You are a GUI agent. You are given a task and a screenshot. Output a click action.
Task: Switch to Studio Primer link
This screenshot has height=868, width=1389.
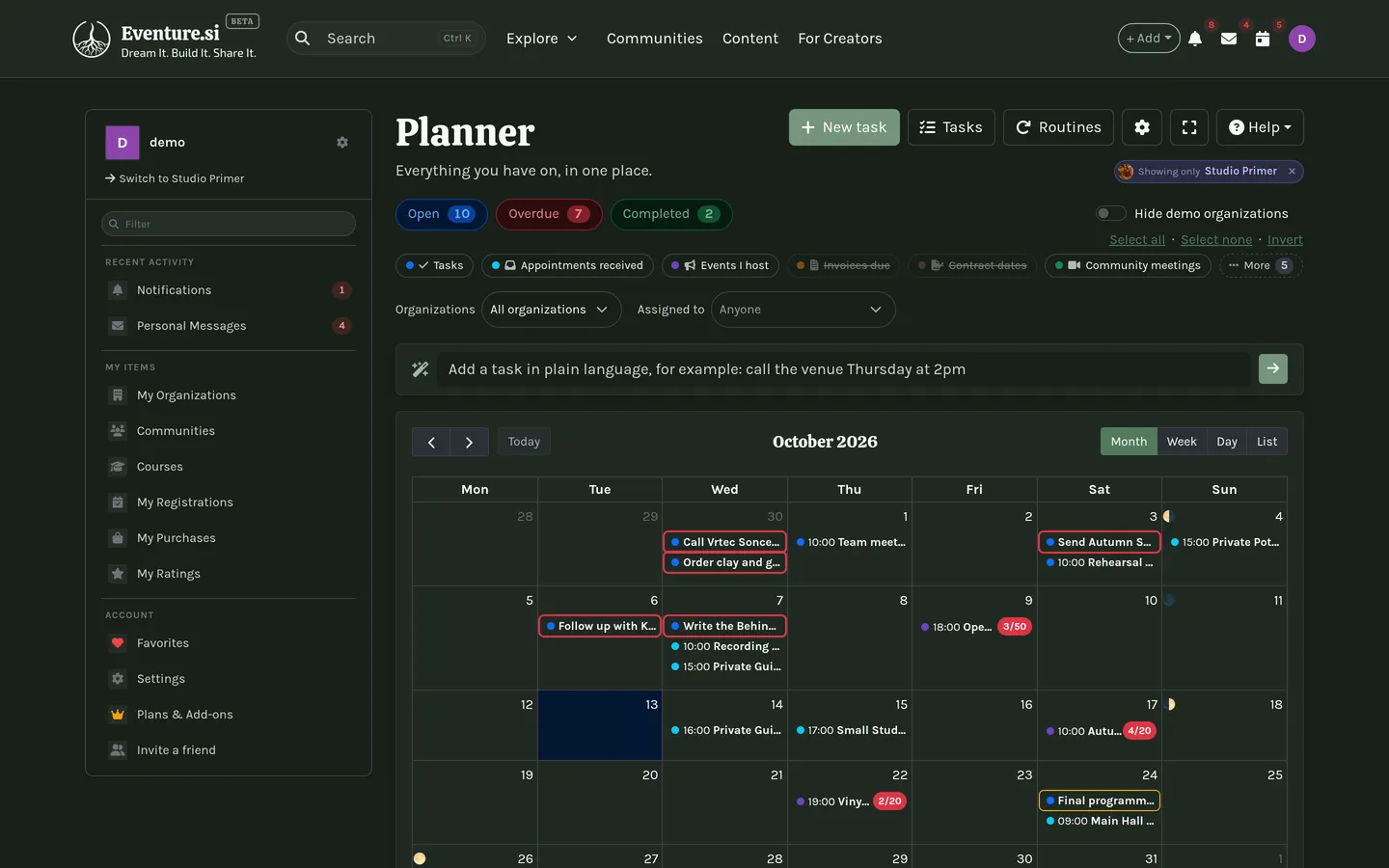tap(175, 178)
